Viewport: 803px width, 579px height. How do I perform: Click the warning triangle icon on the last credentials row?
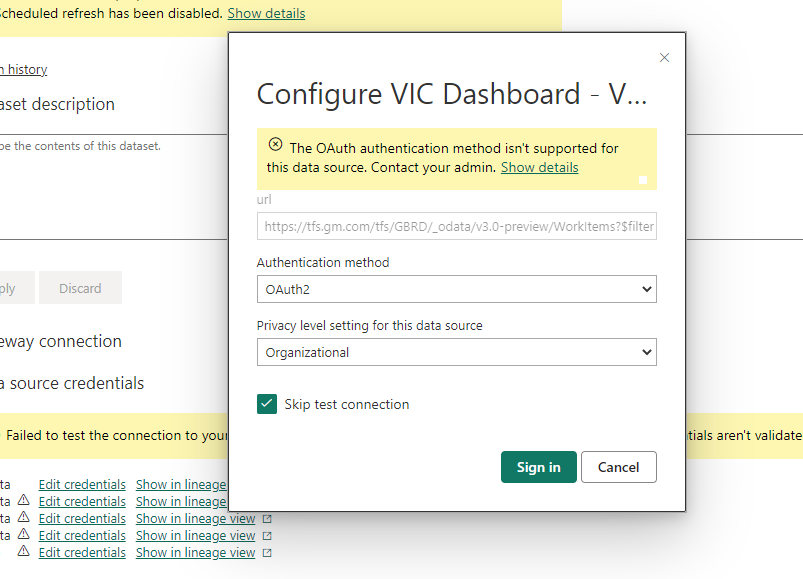pos(24,551)
